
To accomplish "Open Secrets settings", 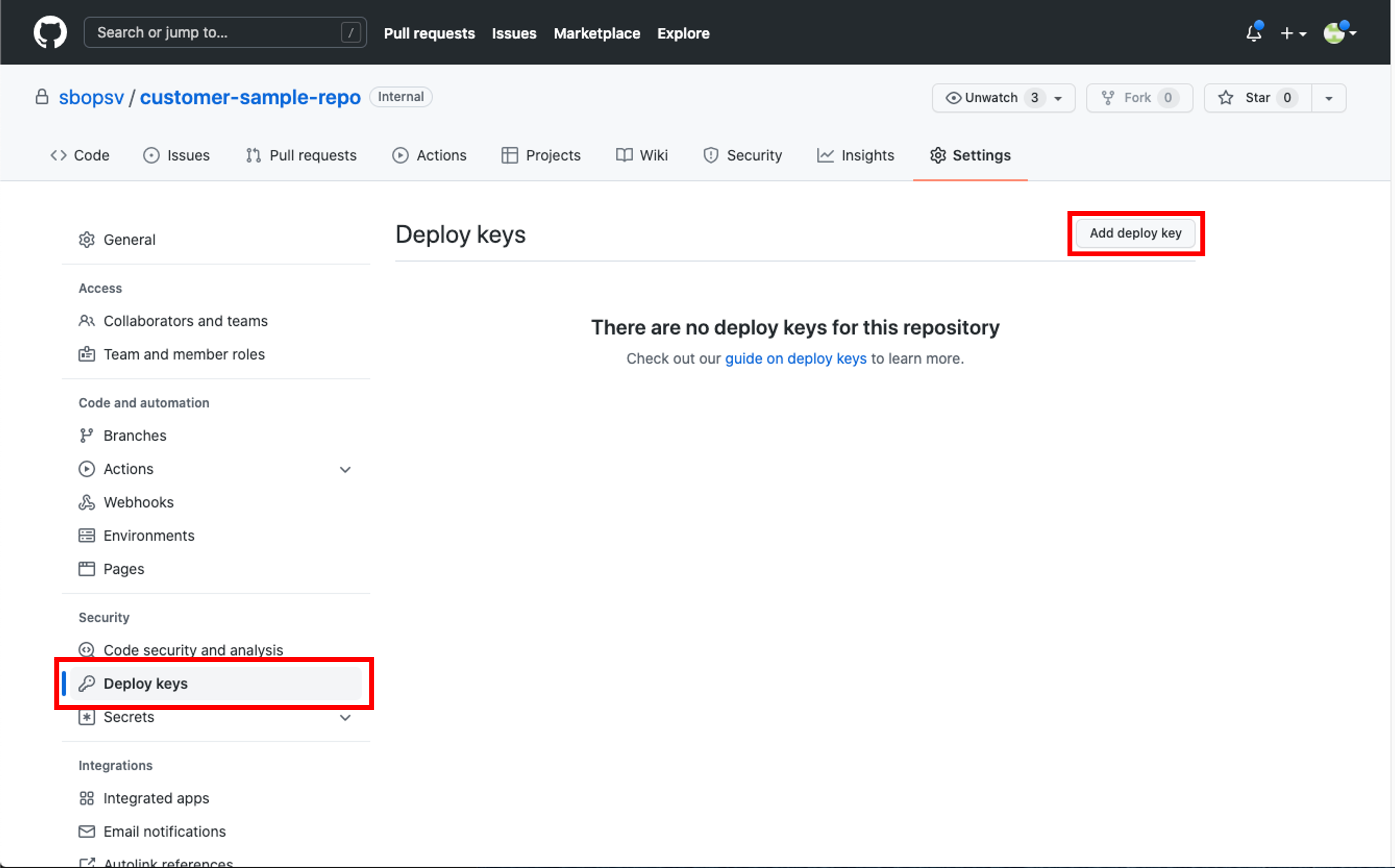I will 216,717.
